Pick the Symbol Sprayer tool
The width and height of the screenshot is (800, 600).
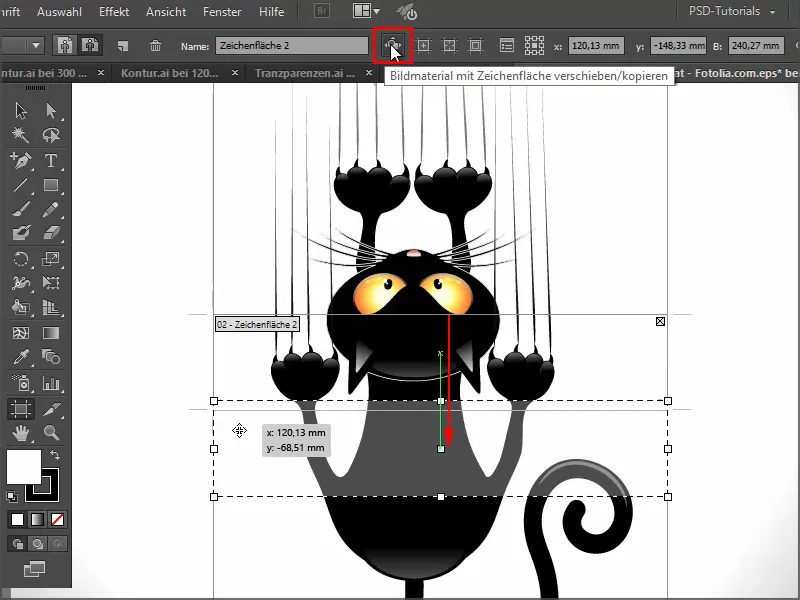[x=21, y=383]
